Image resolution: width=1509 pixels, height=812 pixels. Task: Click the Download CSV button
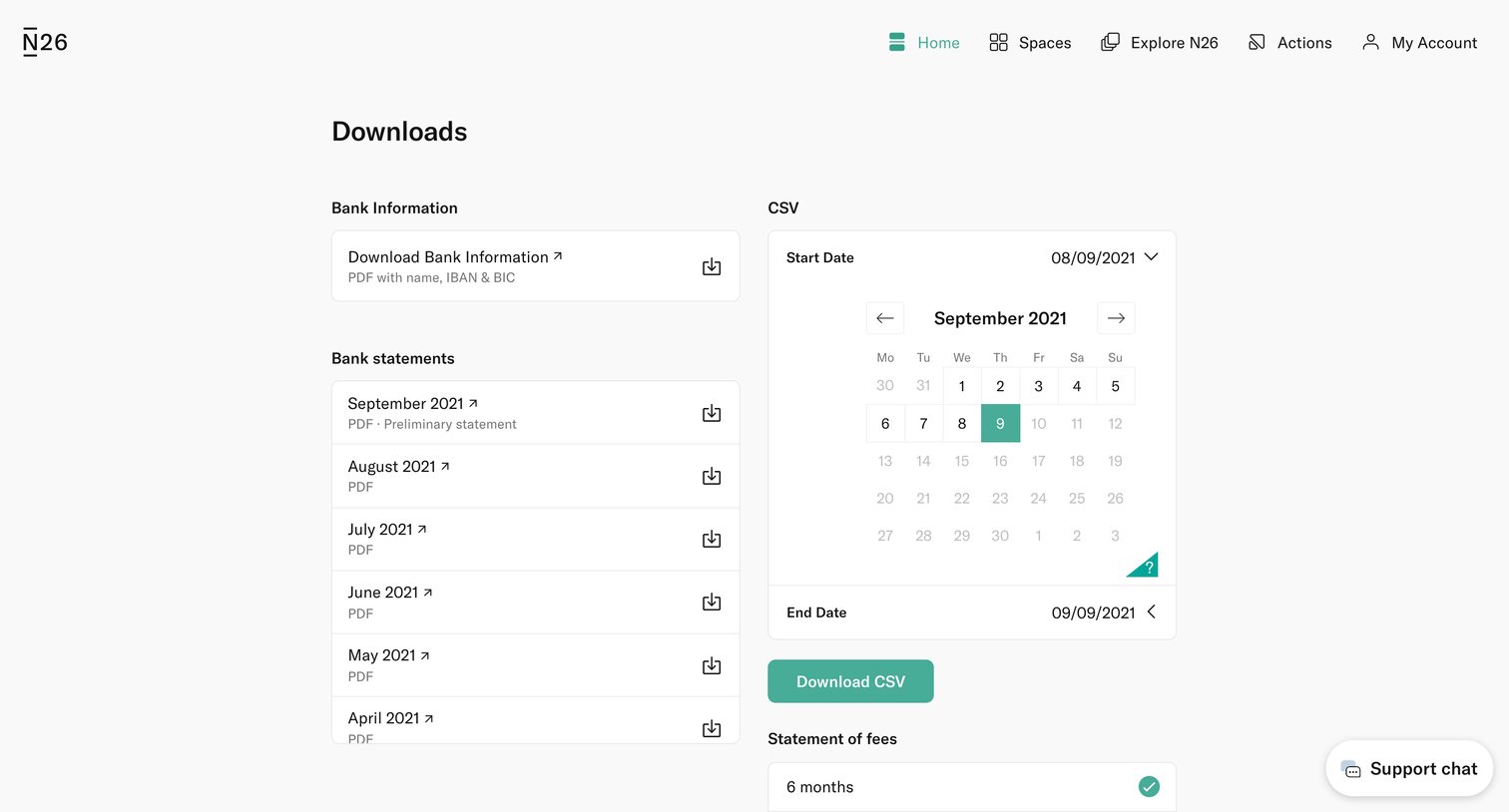(x=850, y=681)
